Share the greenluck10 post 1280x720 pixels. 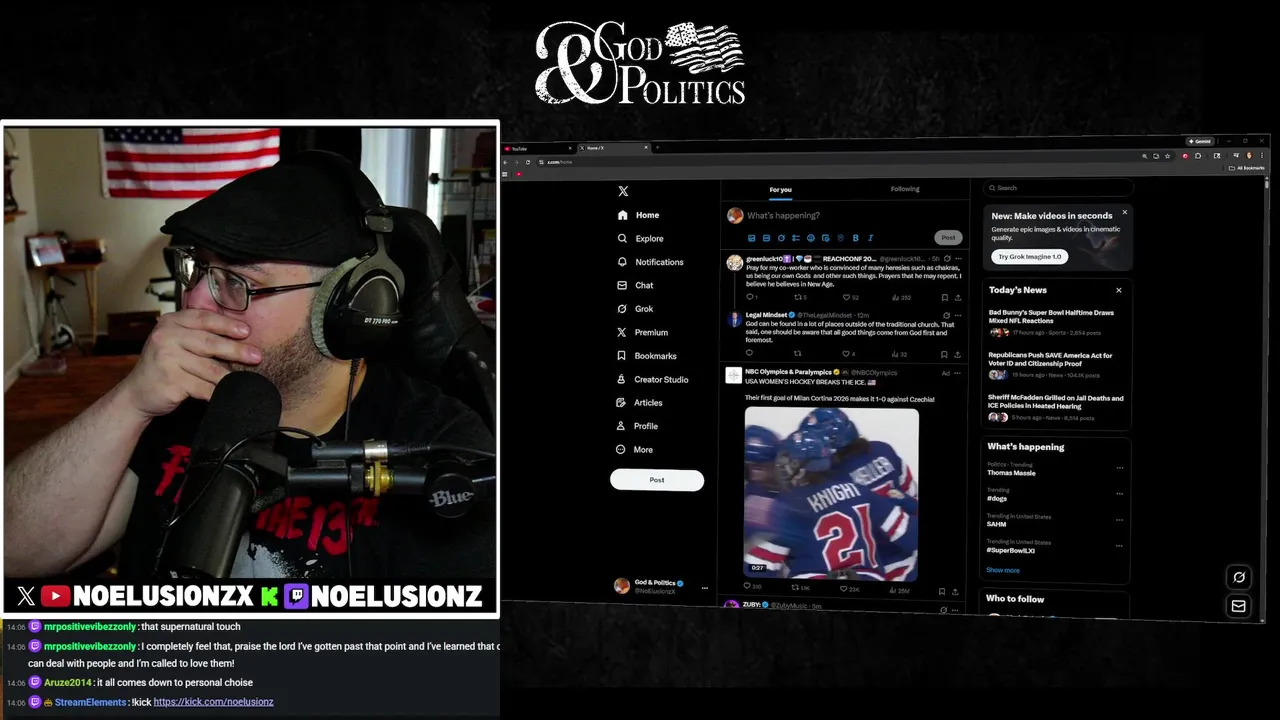click(x=957, y=297)
